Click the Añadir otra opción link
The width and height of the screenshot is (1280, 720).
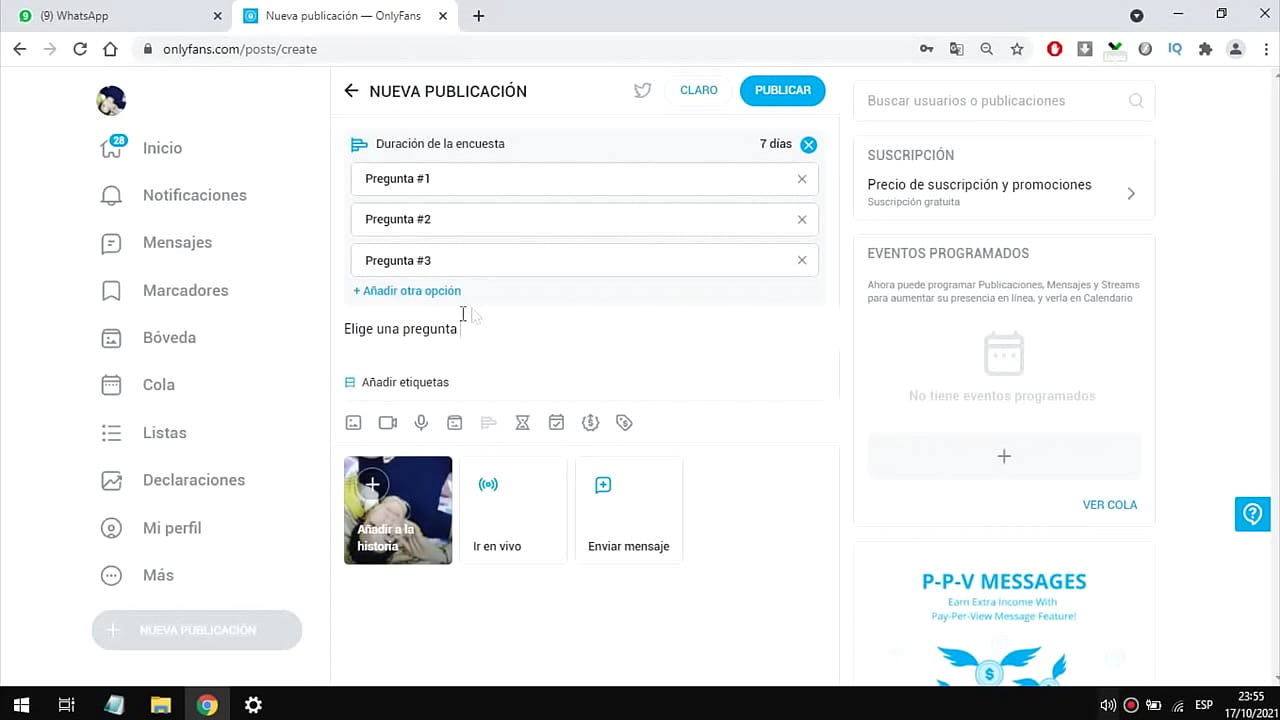point(407,291)
